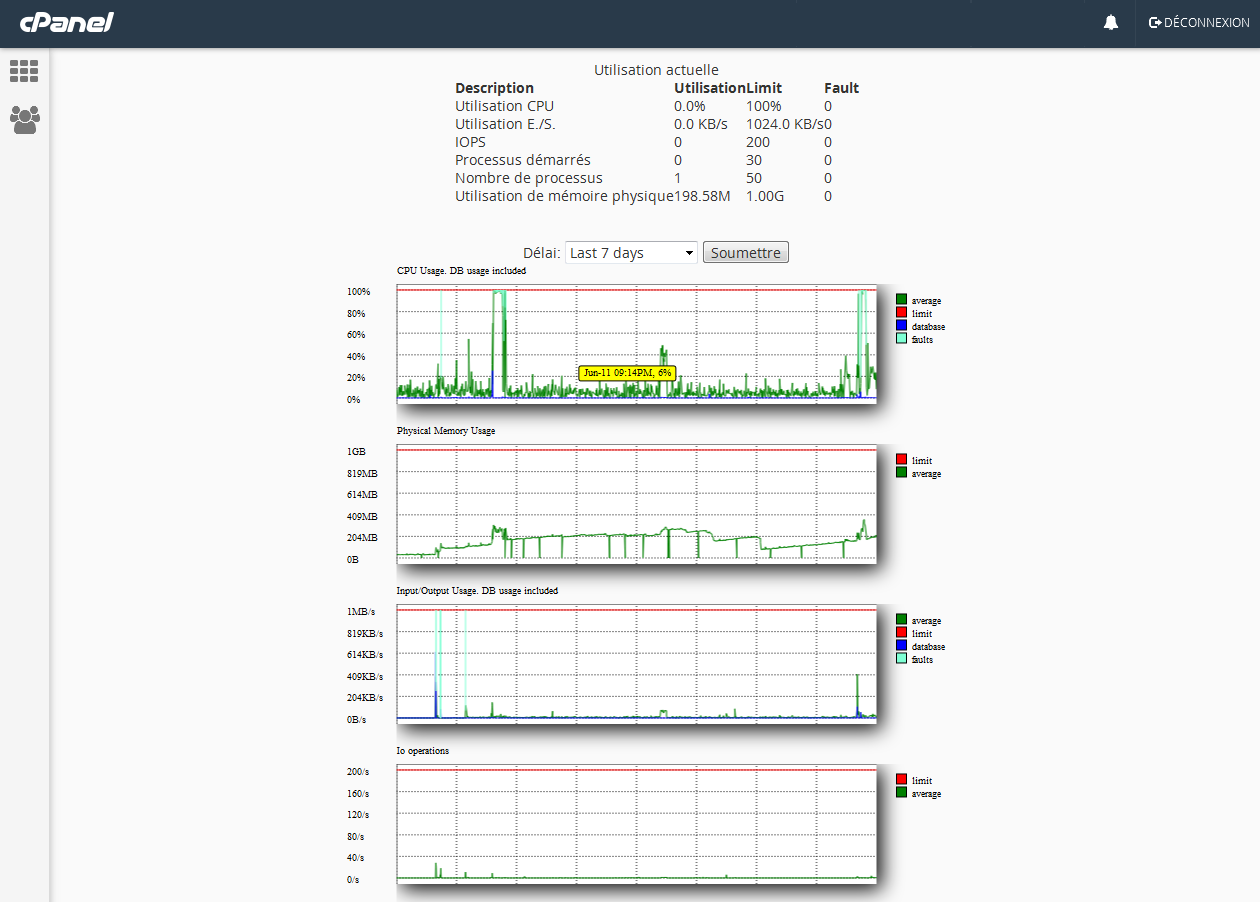Open the Délai time range dropdown
This screenshot has height=902, width=1260.
coord(632,253)
